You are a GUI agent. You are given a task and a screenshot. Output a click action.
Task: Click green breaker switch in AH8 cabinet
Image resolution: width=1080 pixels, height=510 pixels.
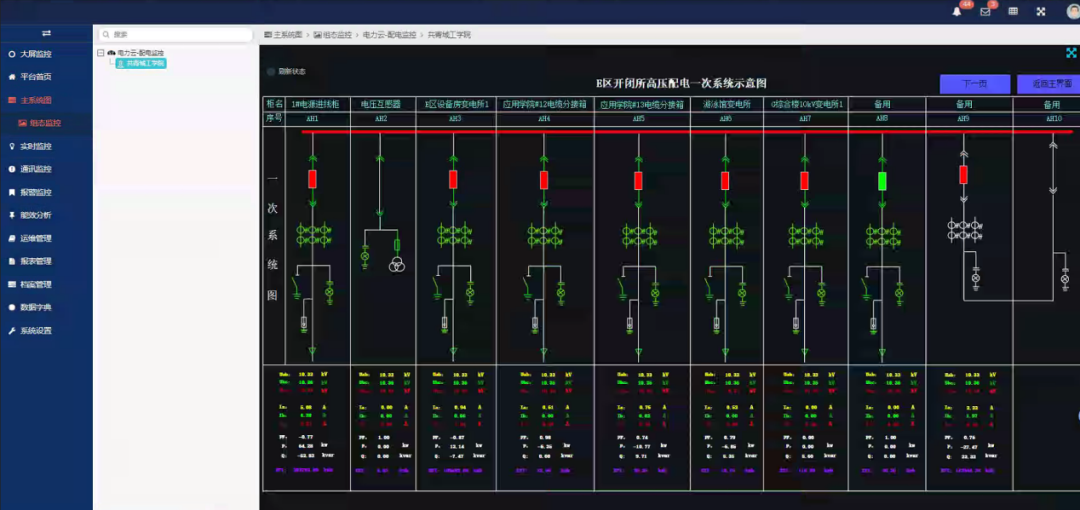coord(882,181)
